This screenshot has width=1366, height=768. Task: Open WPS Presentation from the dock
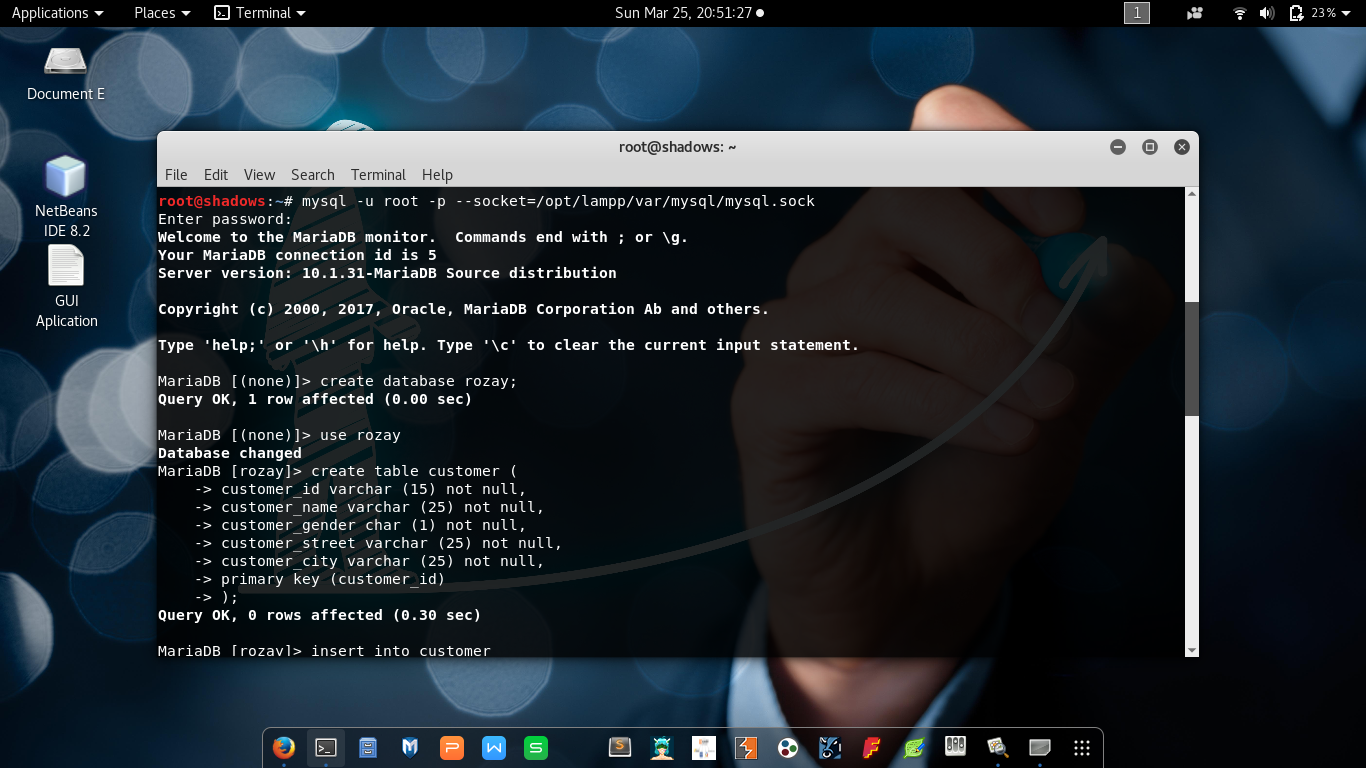click(x=451, y=747)
